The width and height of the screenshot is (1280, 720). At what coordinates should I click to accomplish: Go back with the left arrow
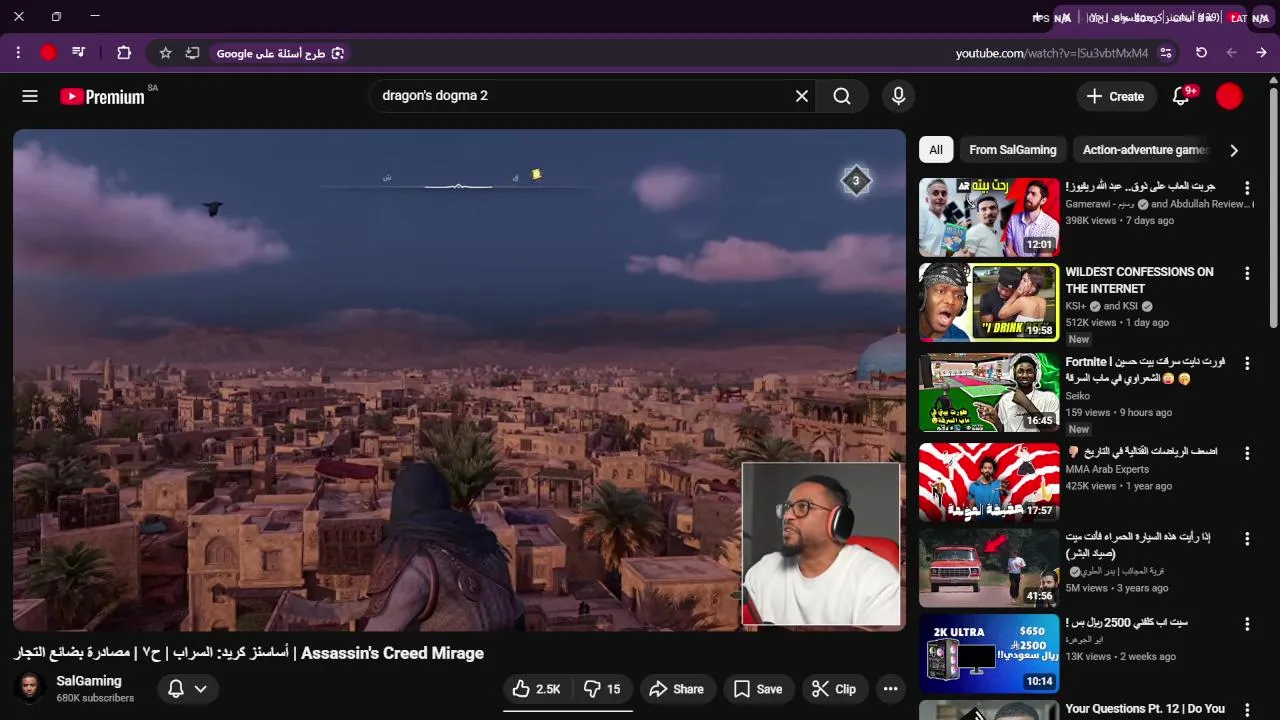[1232, 53]
